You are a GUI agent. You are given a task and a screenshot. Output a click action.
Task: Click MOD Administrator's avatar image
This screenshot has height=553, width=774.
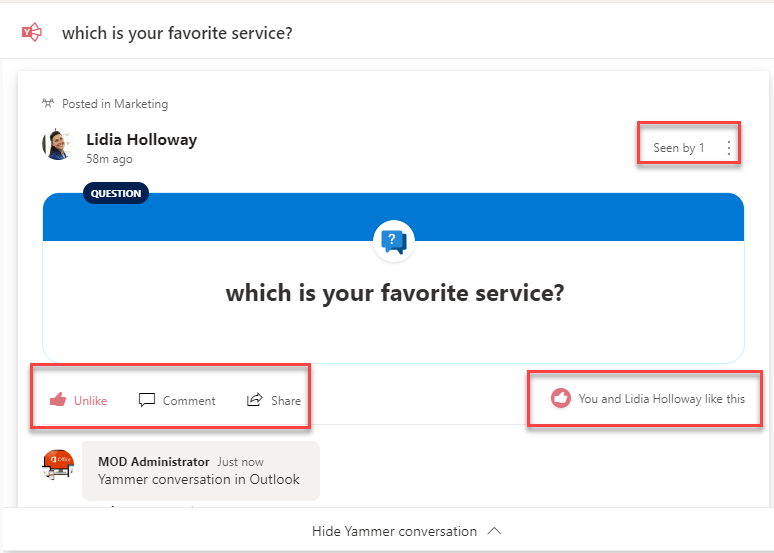pyautogui.click(x=59, y=465)
